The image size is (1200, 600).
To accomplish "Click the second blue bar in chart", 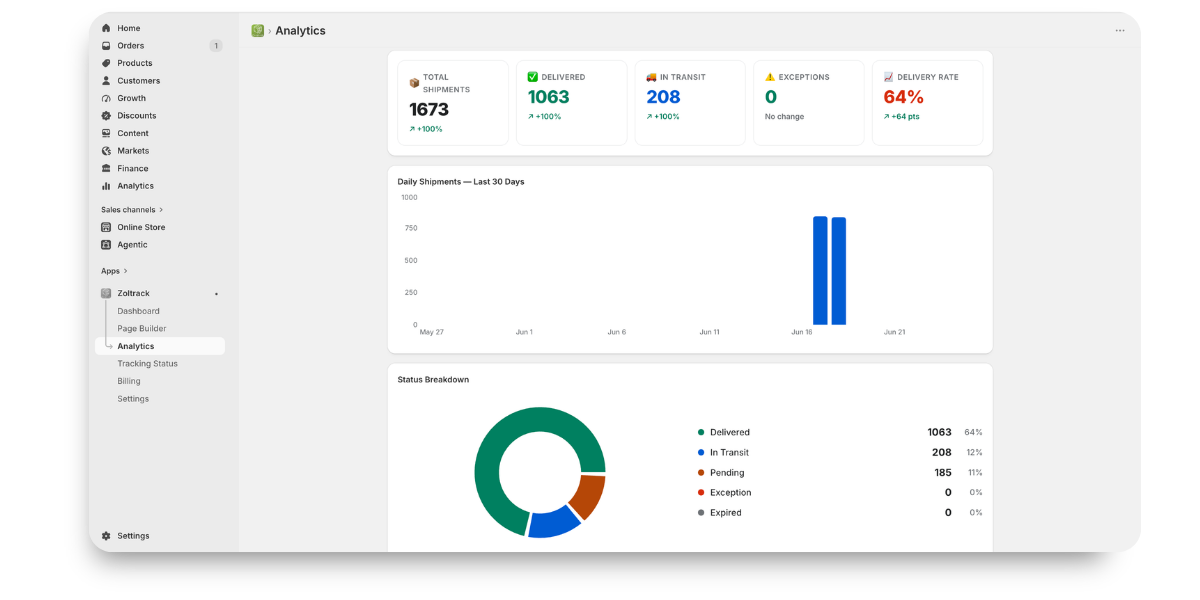I will click(839, 271).
